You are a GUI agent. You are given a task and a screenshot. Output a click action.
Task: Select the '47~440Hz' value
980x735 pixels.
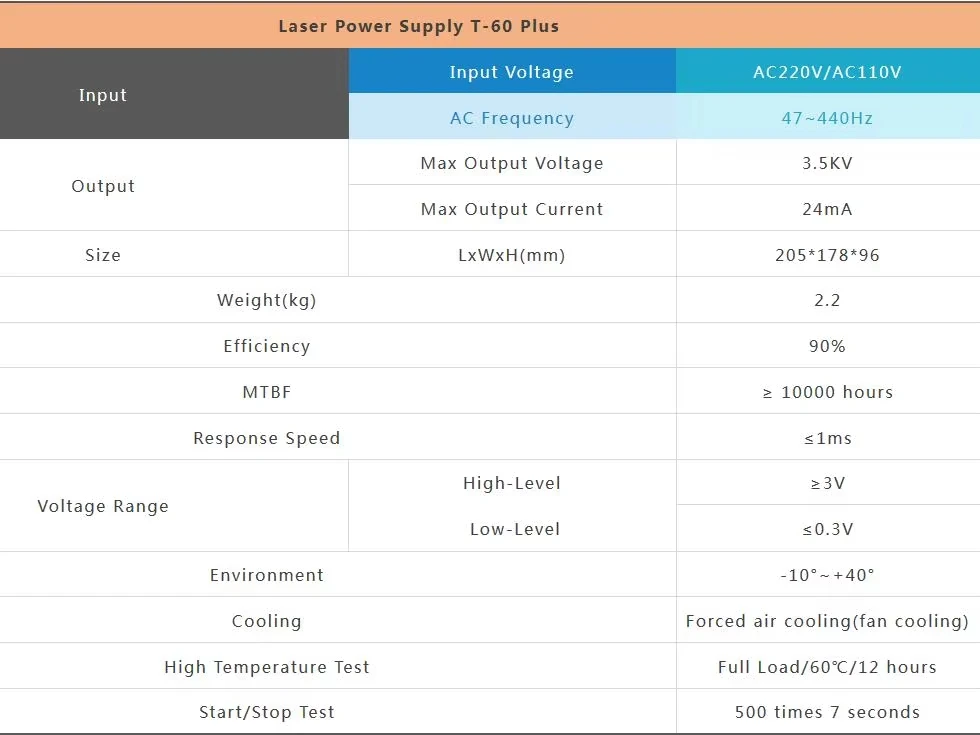[x=828, y=118]
